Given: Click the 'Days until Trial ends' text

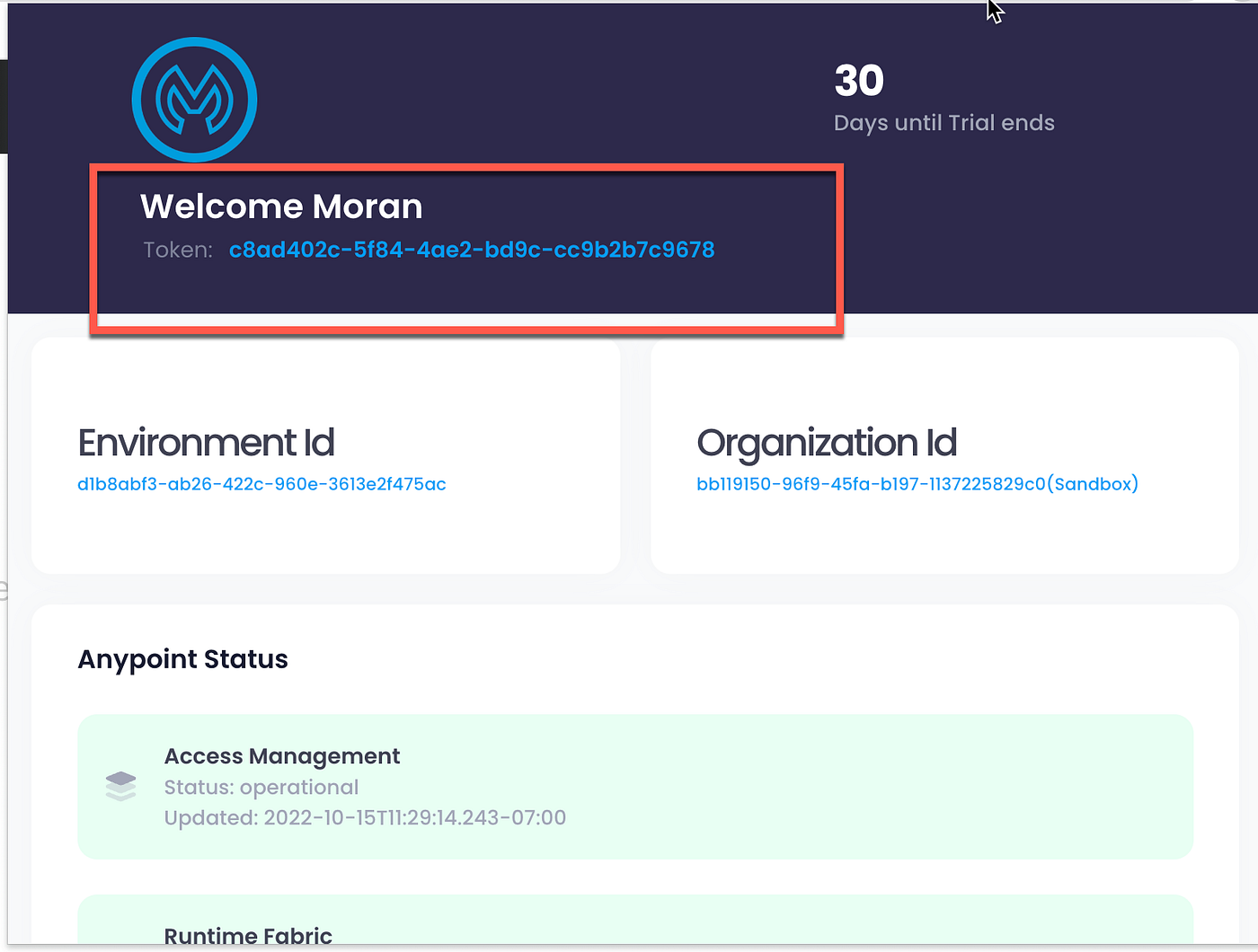Looking at the screenshot, I should [x=944, y=123].
